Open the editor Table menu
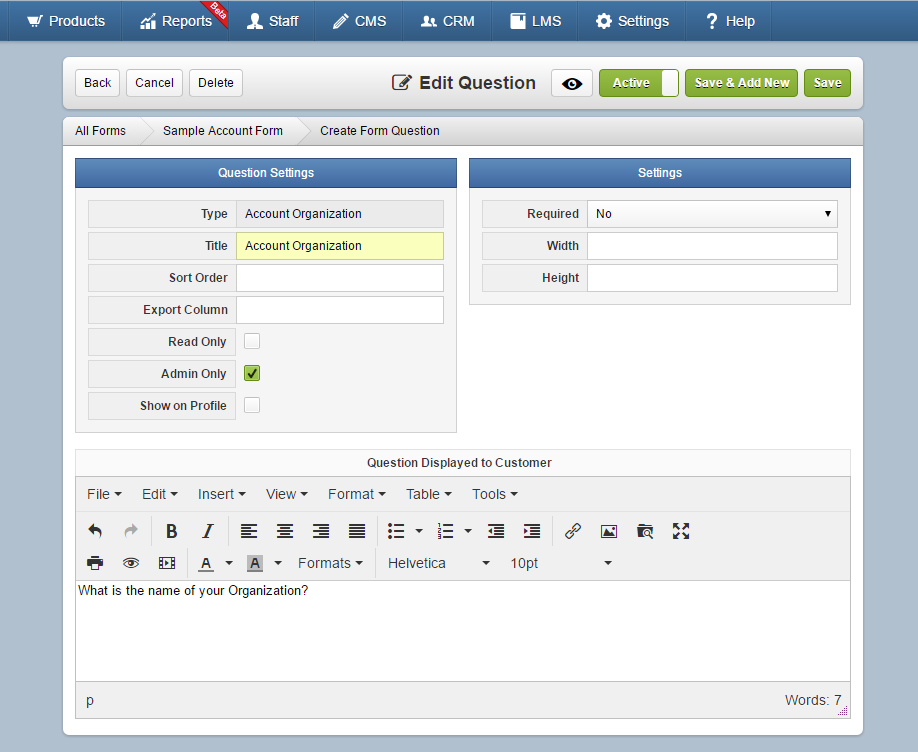 tap(429, 494)
